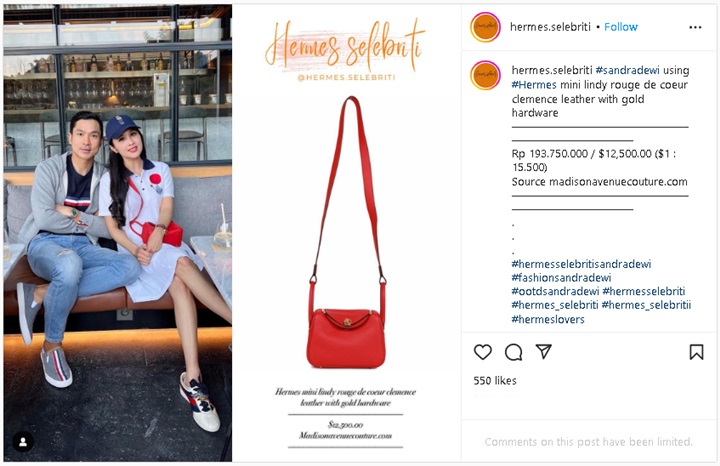Click caption profile avatar of hermes.selebriti
This screenshot has height=466, width=720.
tap(485, 75)
